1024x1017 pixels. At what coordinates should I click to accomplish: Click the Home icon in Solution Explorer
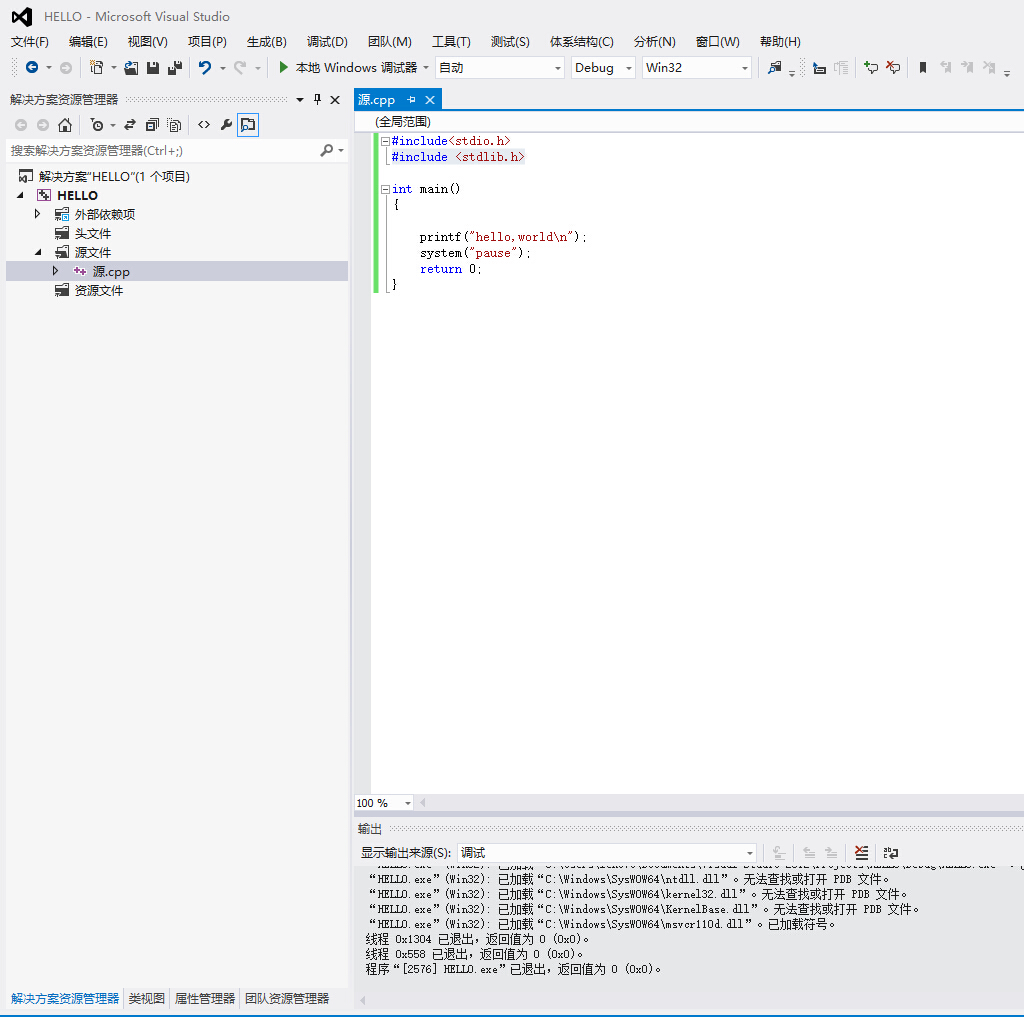pos(65,125)
